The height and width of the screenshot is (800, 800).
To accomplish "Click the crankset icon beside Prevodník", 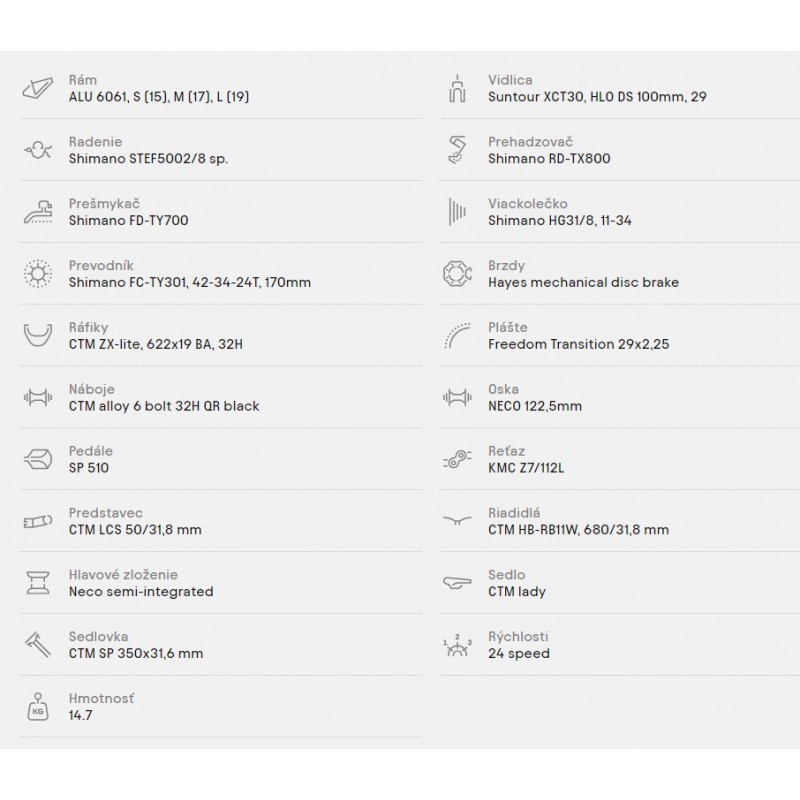I will tap(38, 273).
